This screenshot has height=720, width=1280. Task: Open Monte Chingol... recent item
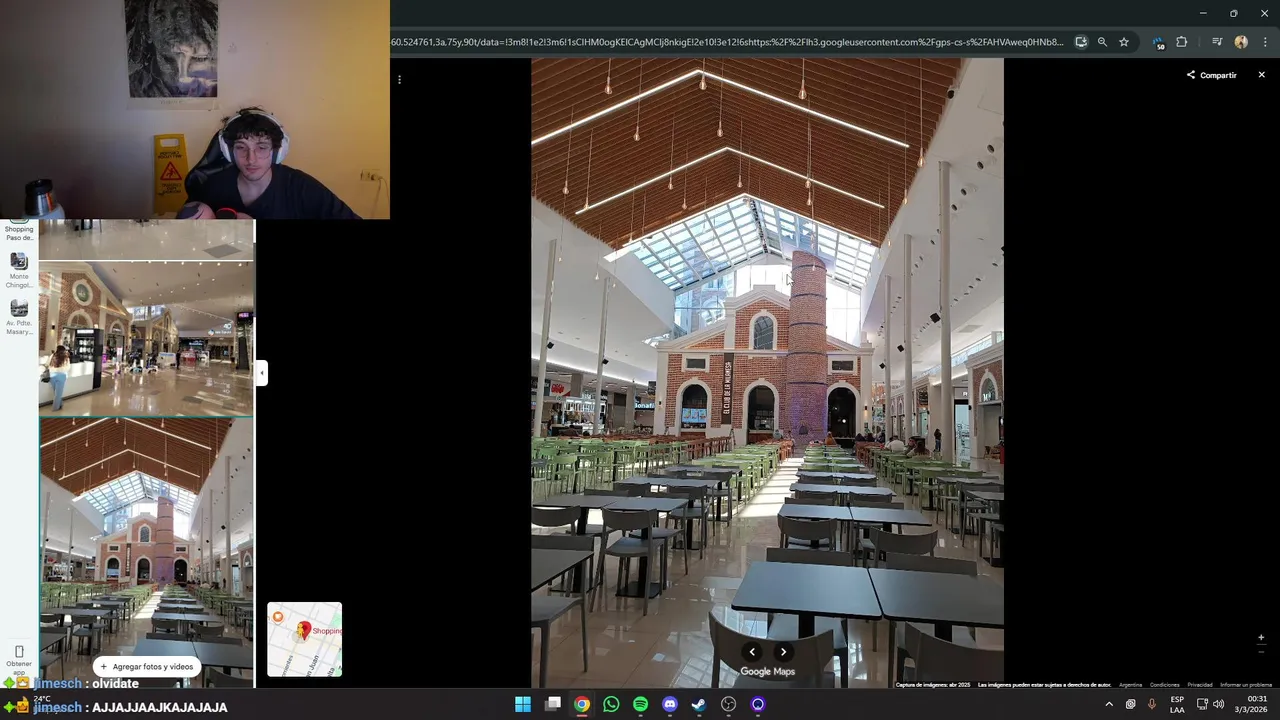(x=19, y=268)
